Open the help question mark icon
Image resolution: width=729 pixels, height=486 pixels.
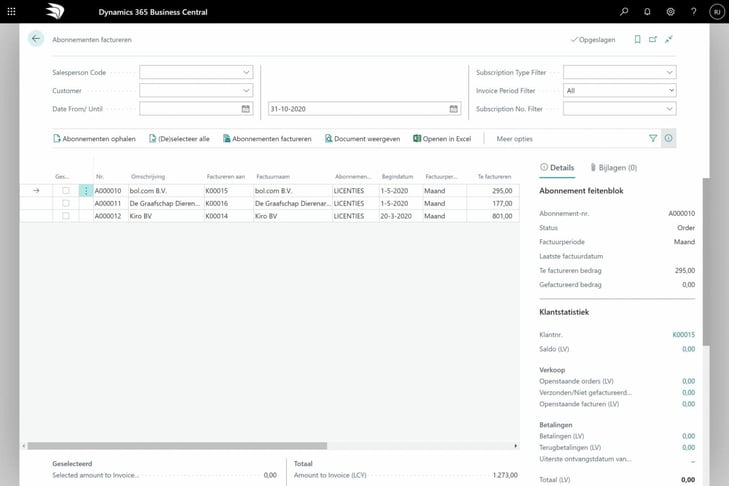pyautogui.click(x=694, y=12)
